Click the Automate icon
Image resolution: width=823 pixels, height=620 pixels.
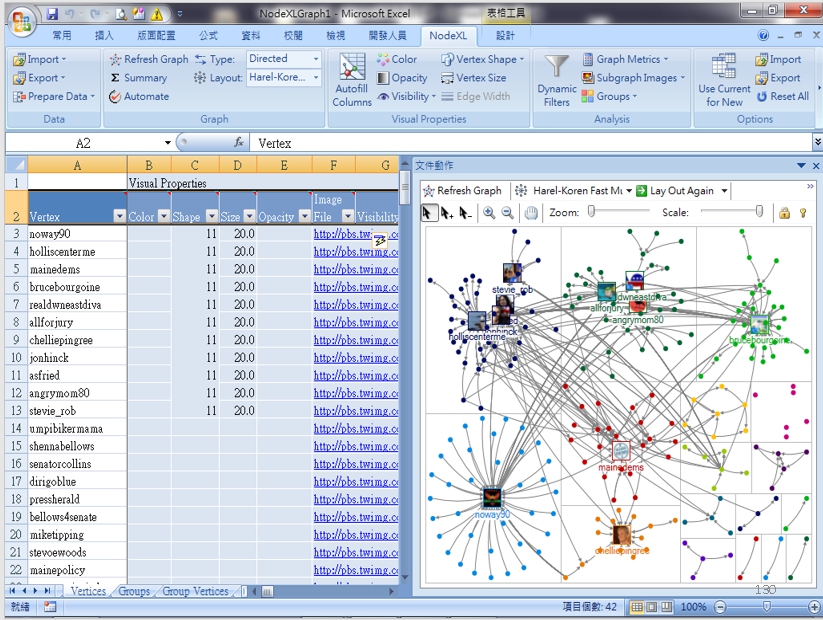(x=115, y=97)
